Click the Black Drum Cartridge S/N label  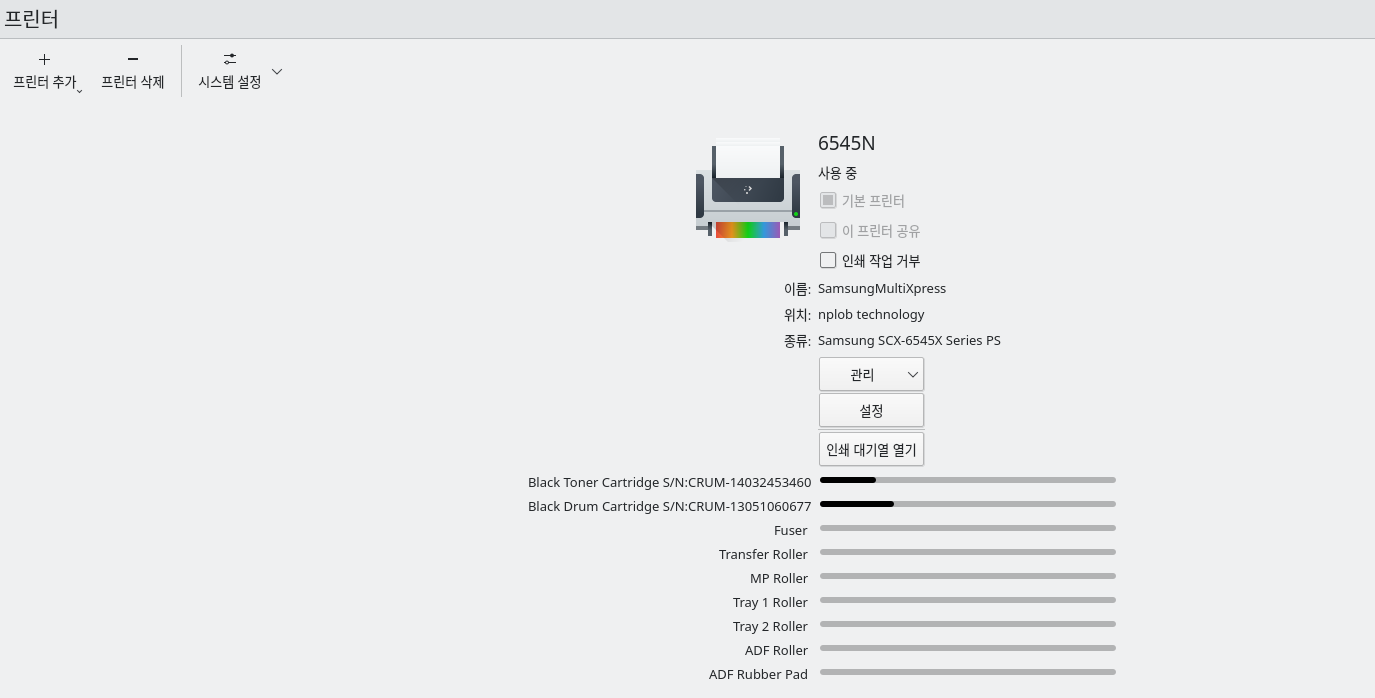(x=669, y=506)
